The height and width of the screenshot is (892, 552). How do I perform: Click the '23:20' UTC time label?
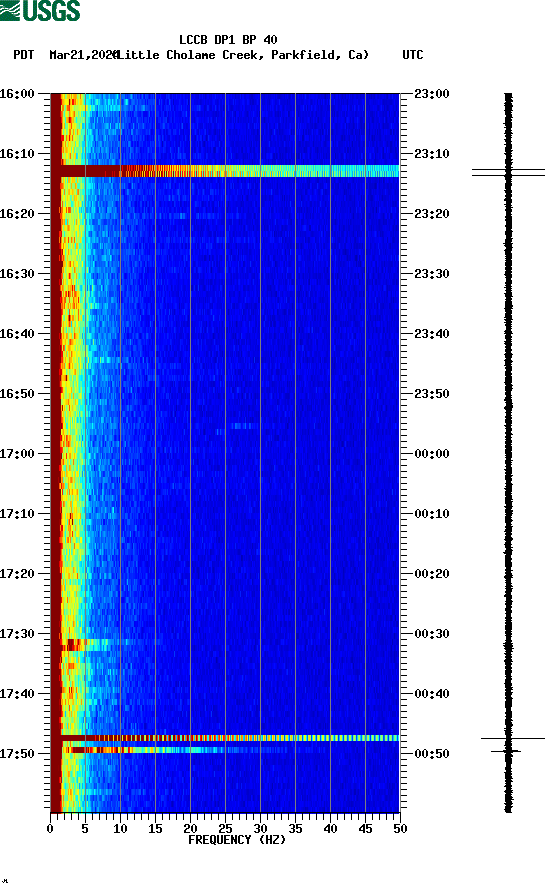pos(432,214)
